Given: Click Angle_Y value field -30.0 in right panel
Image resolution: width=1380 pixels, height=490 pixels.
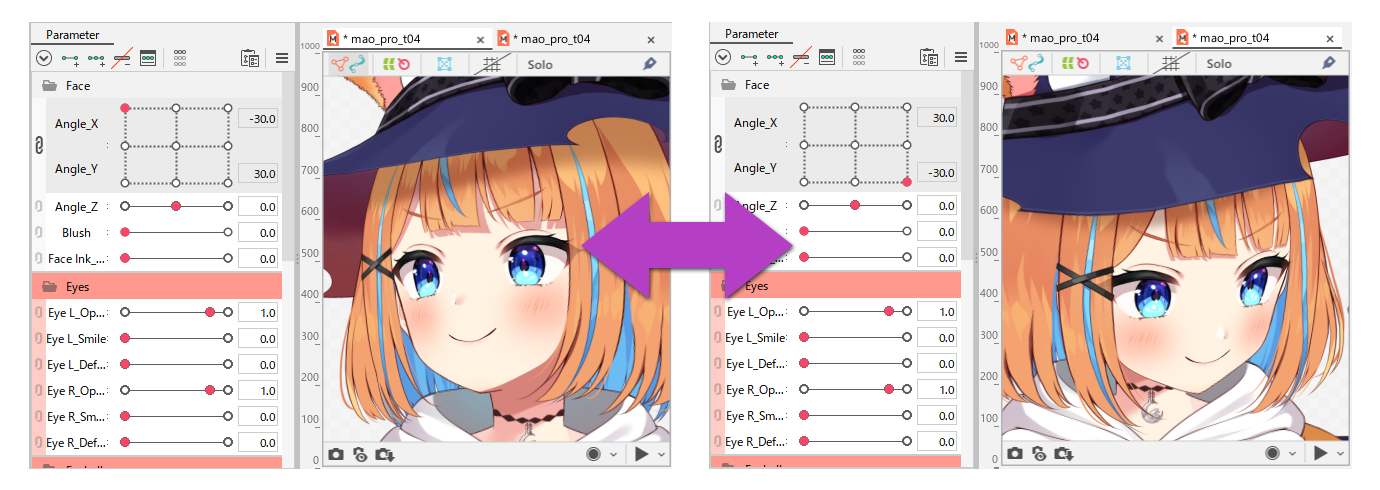Looking at the screenshot, I should pos(937,171).
